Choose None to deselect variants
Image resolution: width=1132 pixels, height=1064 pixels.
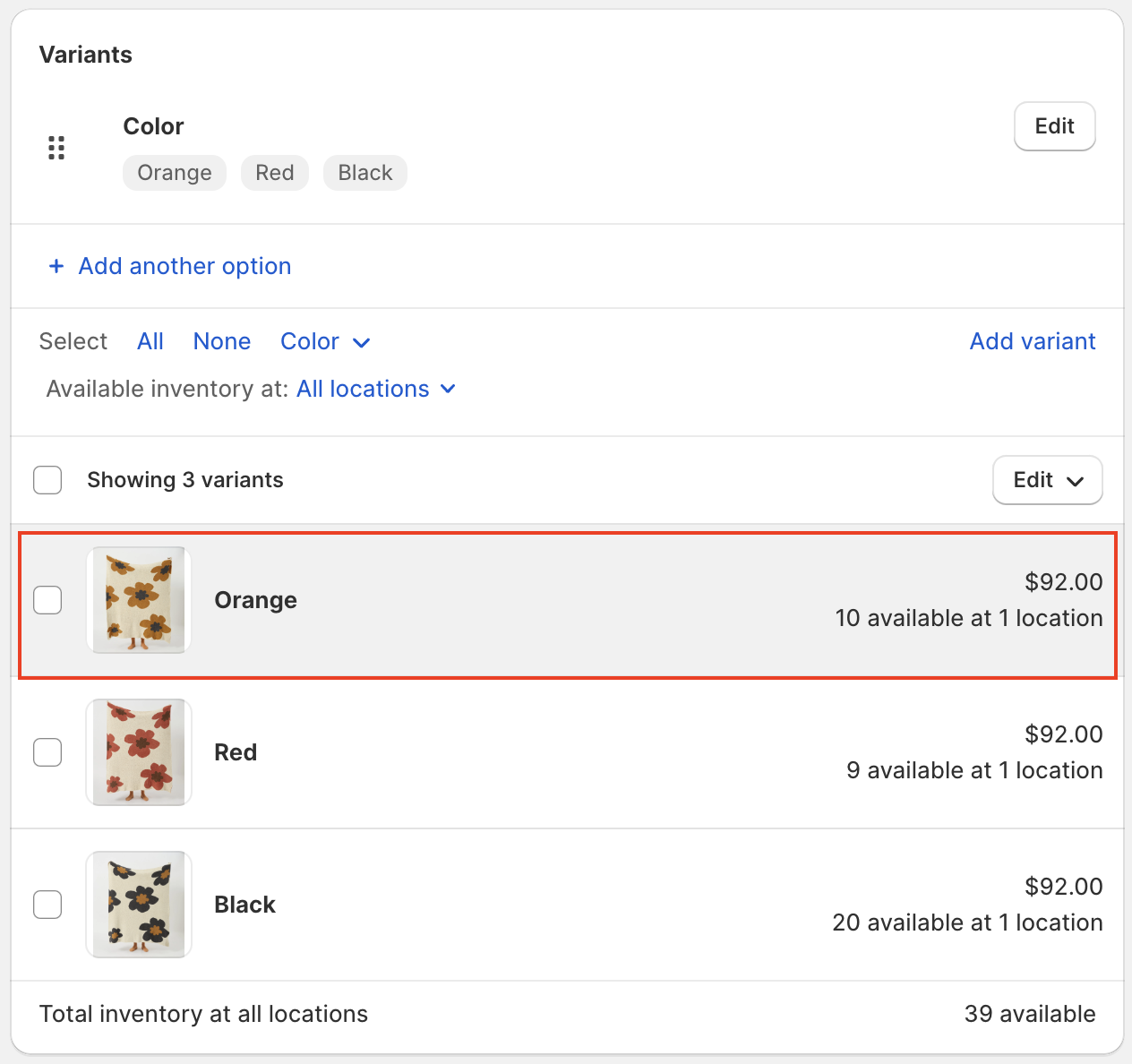click(x=222, y=341)
